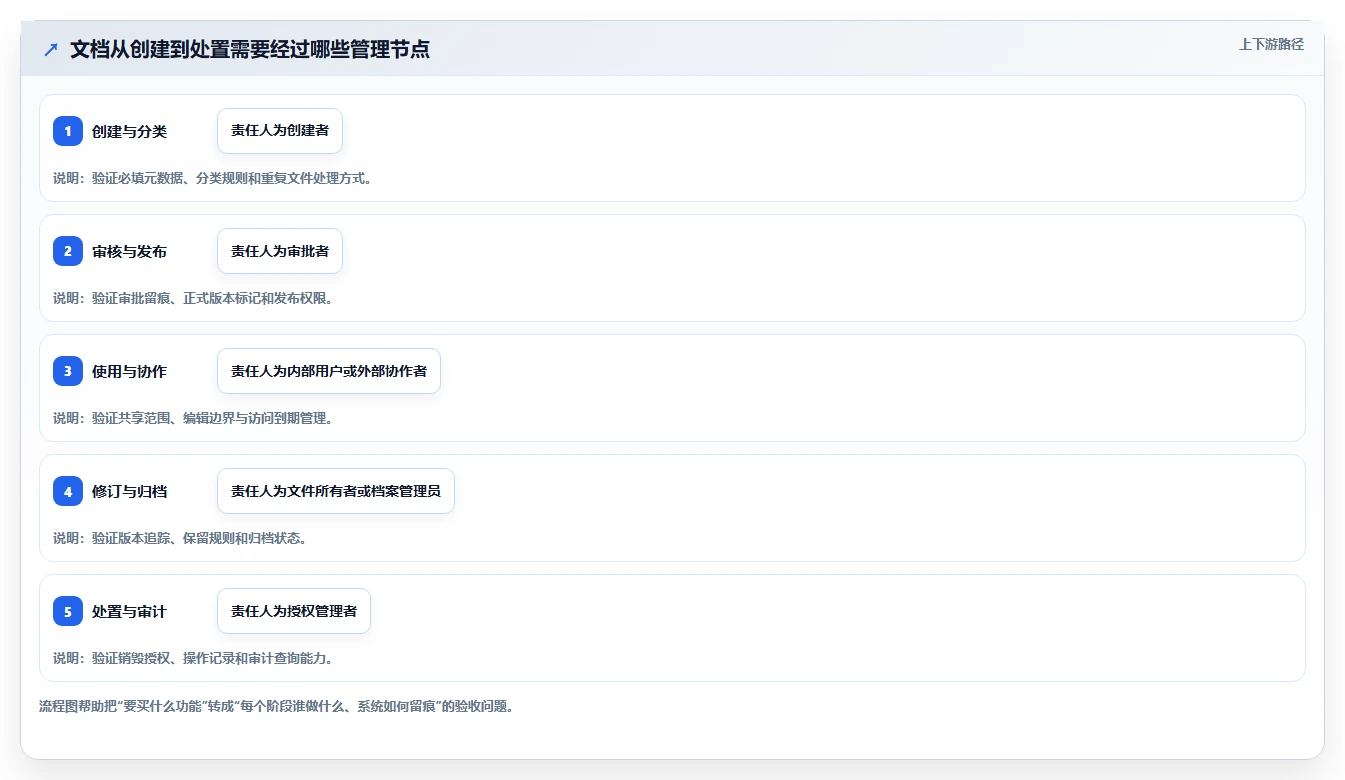Click the footer note starting with 流程图帮助把
The image size is (1345, 780).
[276, 706]
